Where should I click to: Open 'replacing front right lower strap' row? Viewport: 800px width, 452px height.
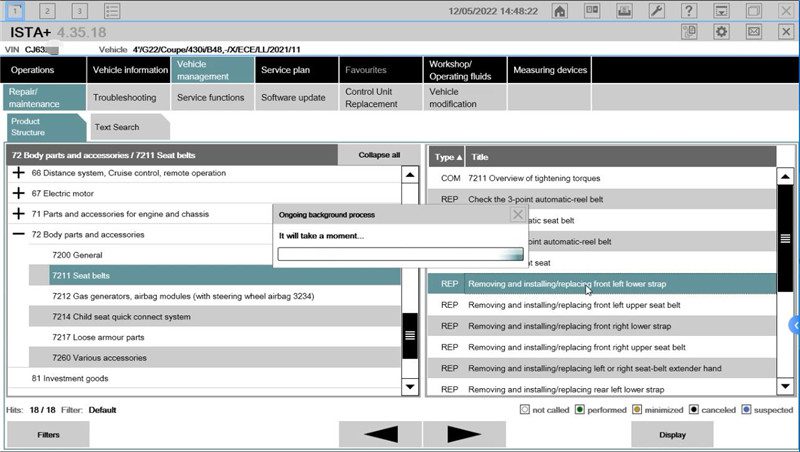(x=602, y=325)
